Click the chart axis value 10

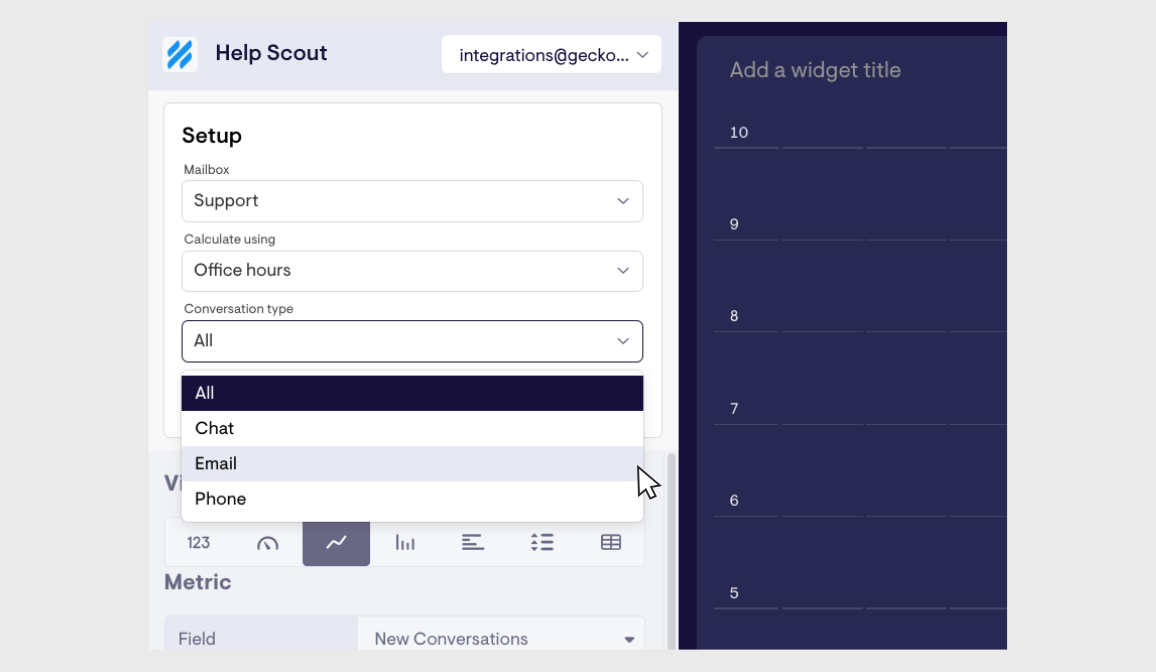pyautogui.click(x=739, y=133)
